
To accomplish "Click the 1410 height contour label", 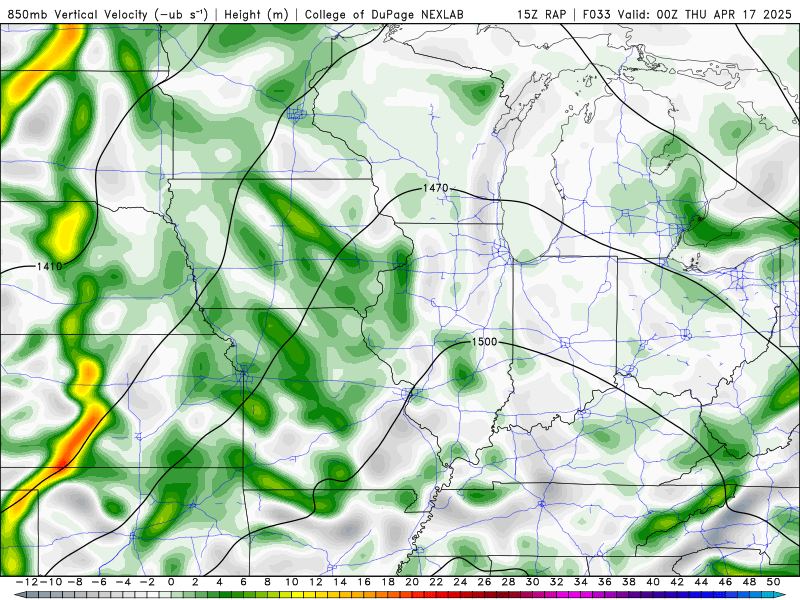I will tap(49, 266).
